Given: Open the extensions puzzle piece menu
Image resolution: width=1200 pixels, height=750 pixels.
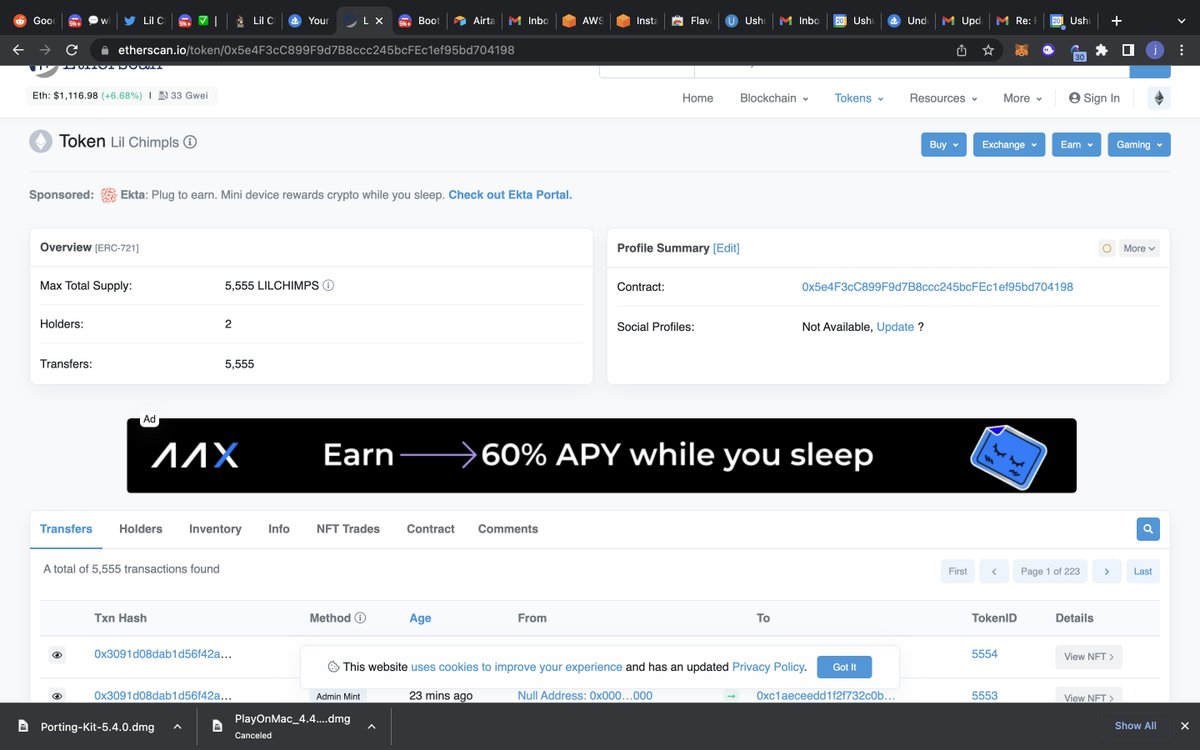Looking at the screenshot, I should point(1102,49).
